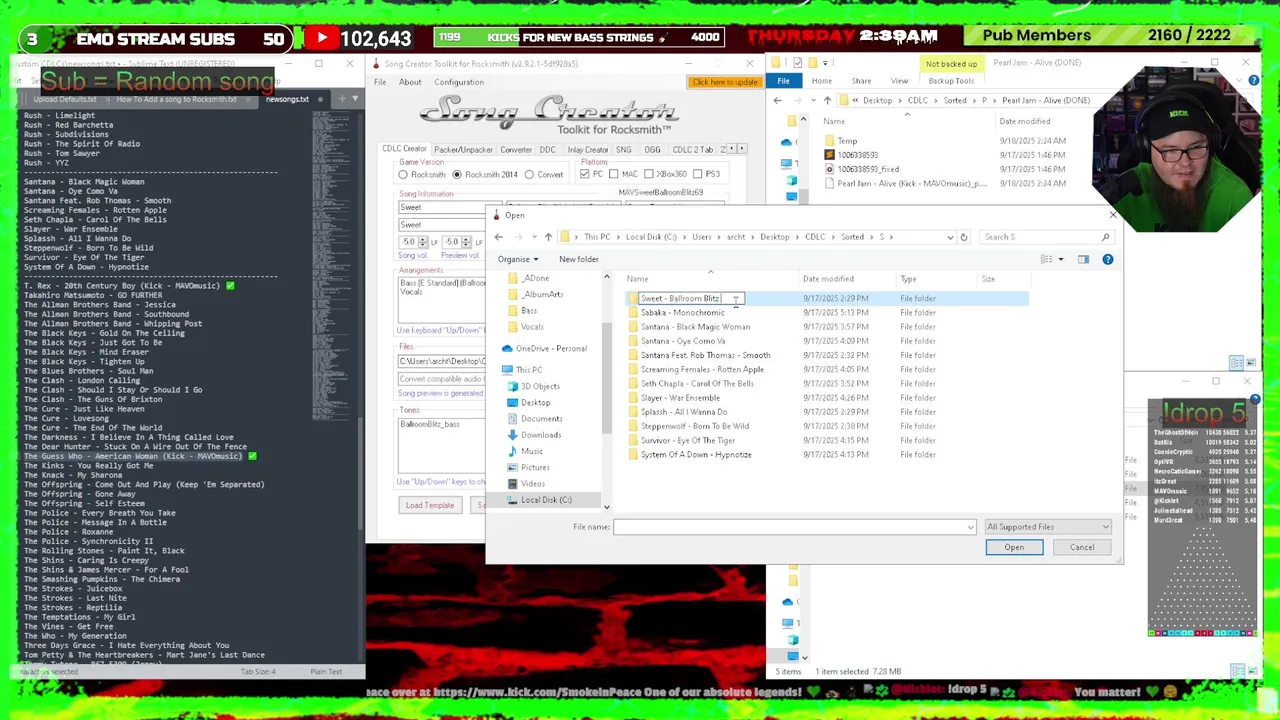Open the Organise dropdown menu
1280x720 pixels.
click(x=518, y=259)
